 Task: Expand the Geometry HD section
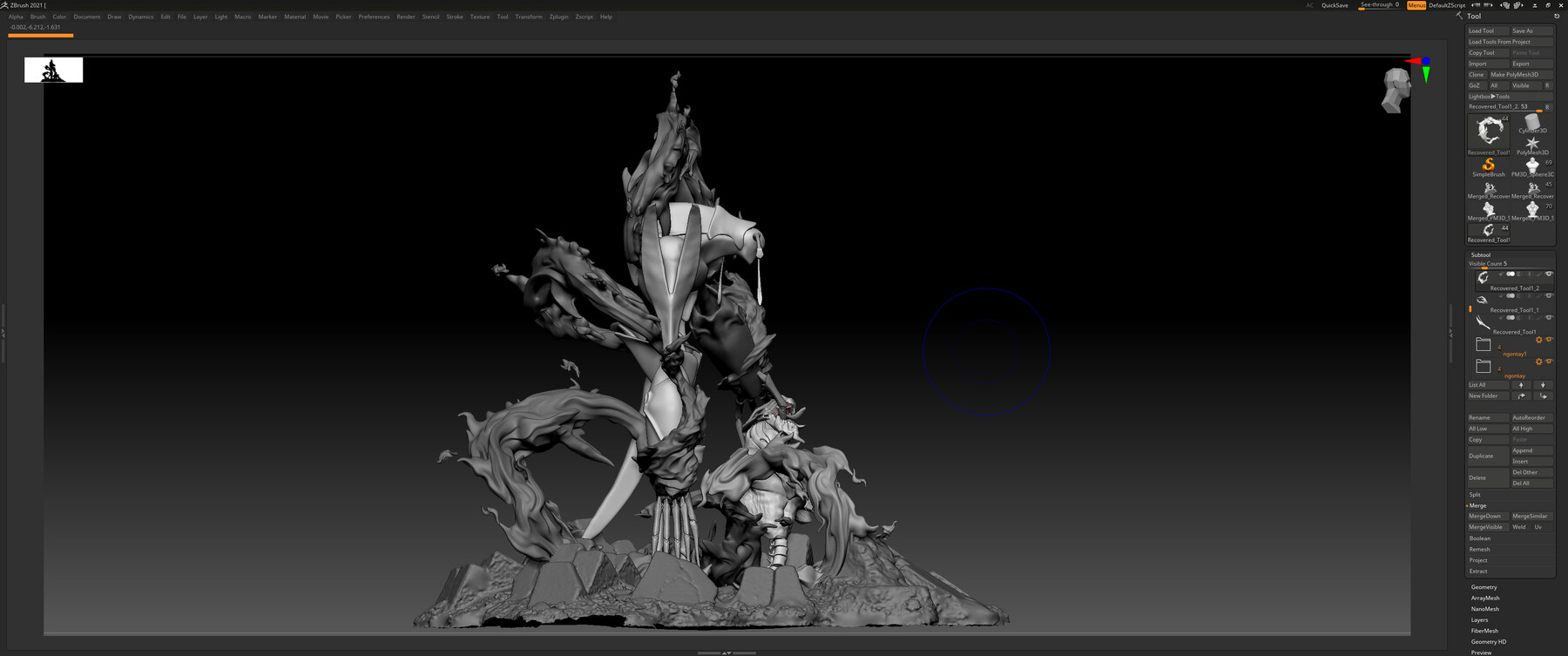[x=1488, y=641]
